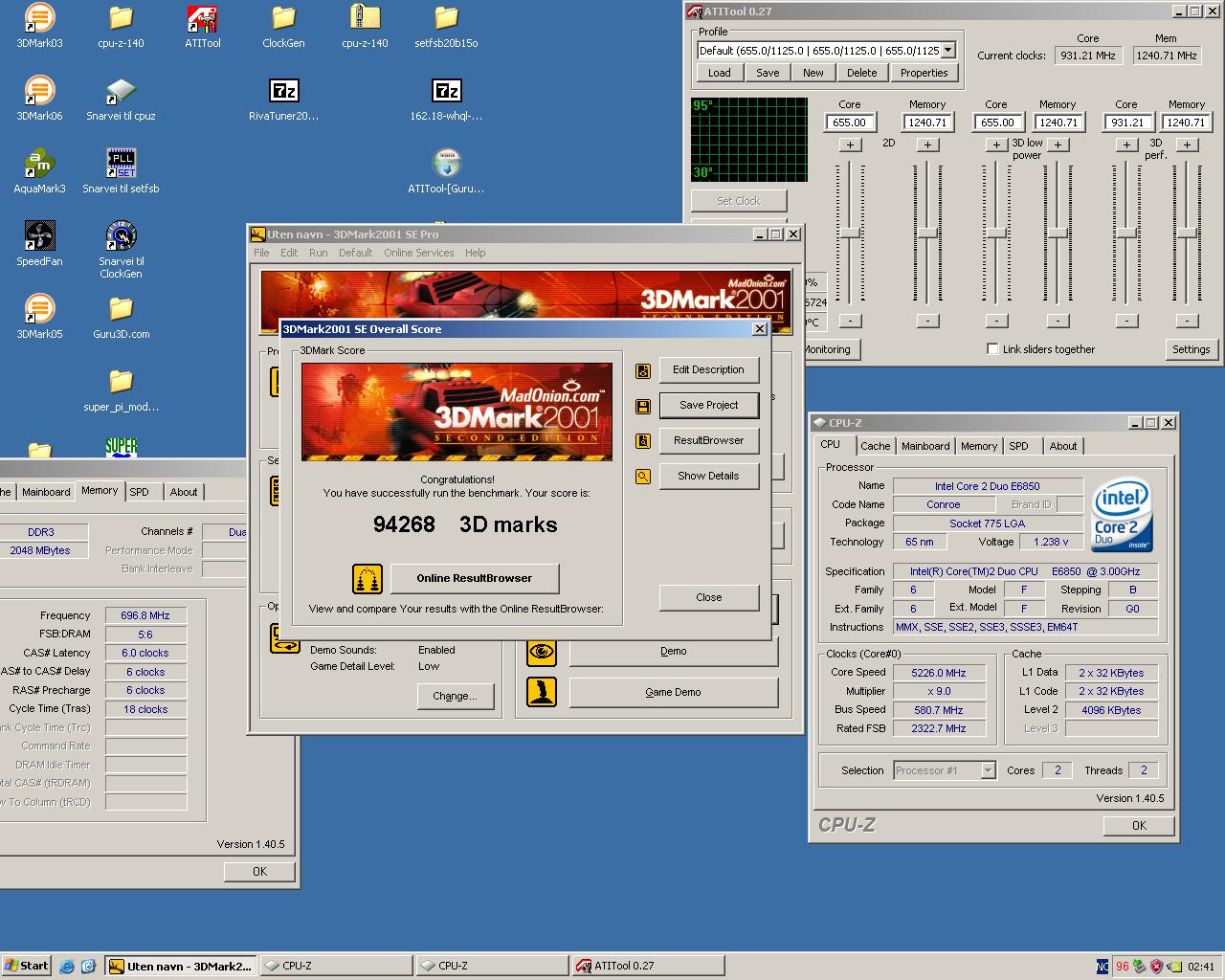Open the CPU-Z processor Selection dropdown
This screenshot has width=1225, height=980.
point(988,770)
